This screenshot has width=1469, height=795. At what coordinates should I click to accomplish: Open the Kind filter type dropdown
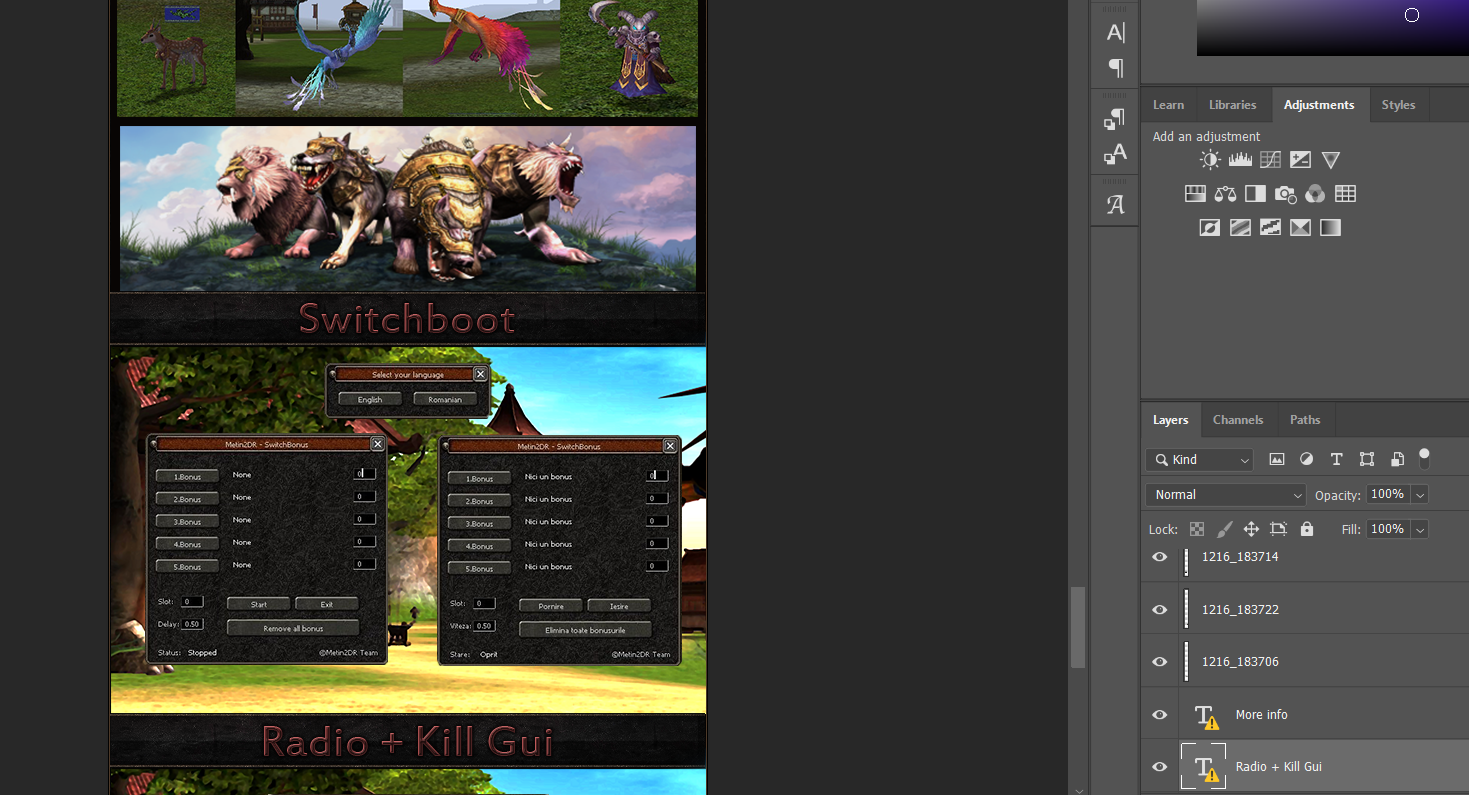coord(1199,460)
